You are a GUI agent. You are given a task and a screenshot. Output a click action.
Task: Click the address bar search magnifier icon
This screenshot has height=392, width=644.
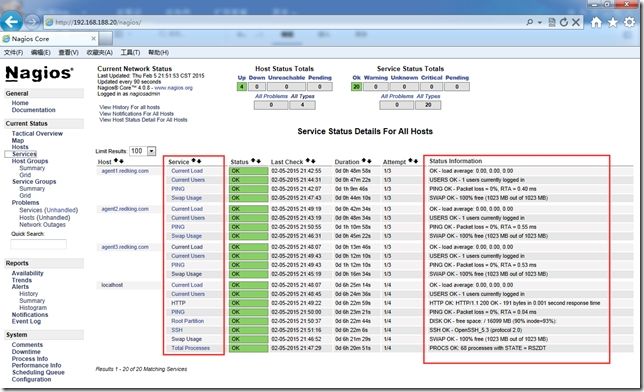tap(530, 22)
